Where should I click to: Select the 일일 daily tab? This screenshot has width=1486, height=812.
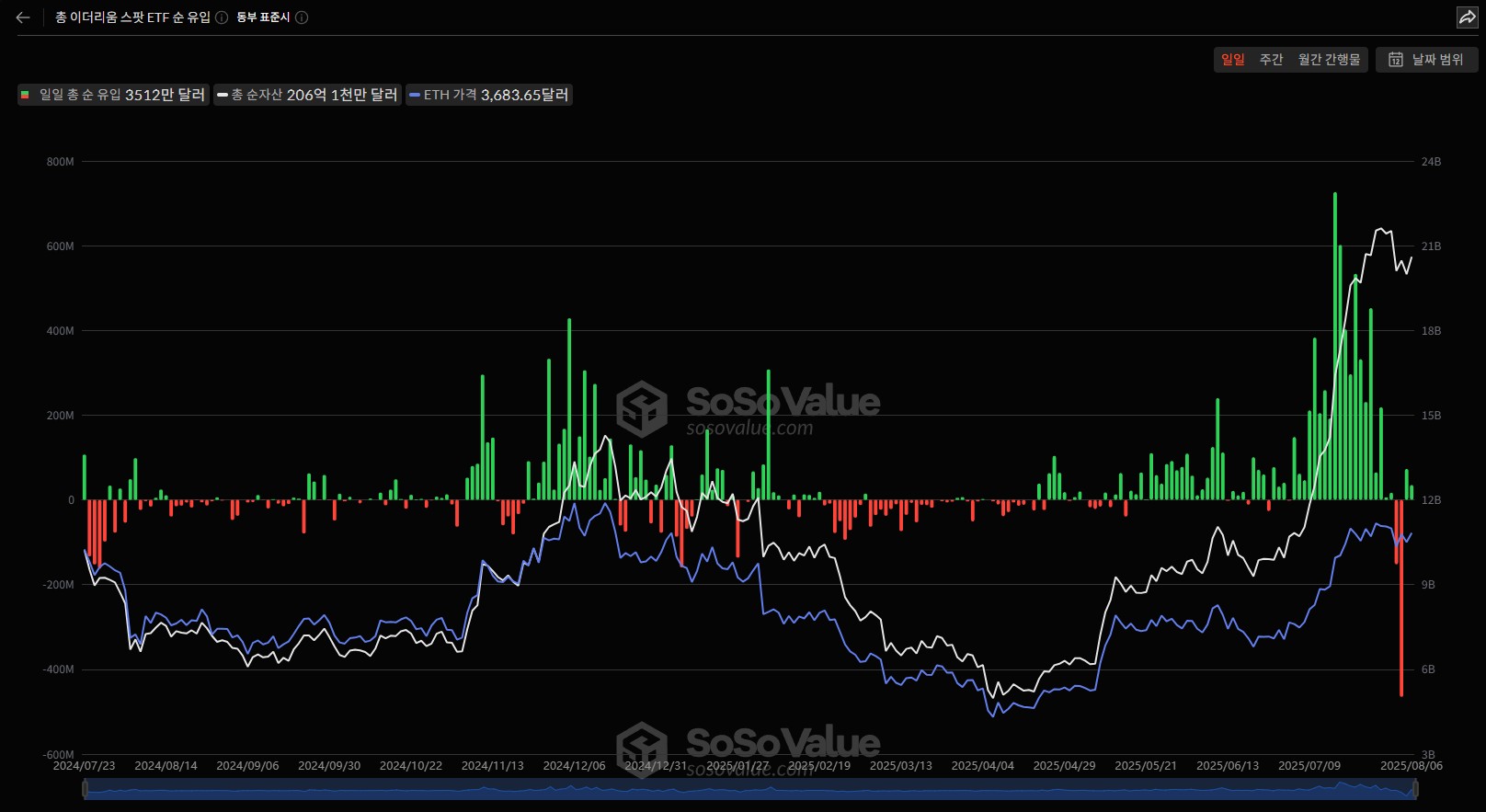click(x=1232, y=60)
